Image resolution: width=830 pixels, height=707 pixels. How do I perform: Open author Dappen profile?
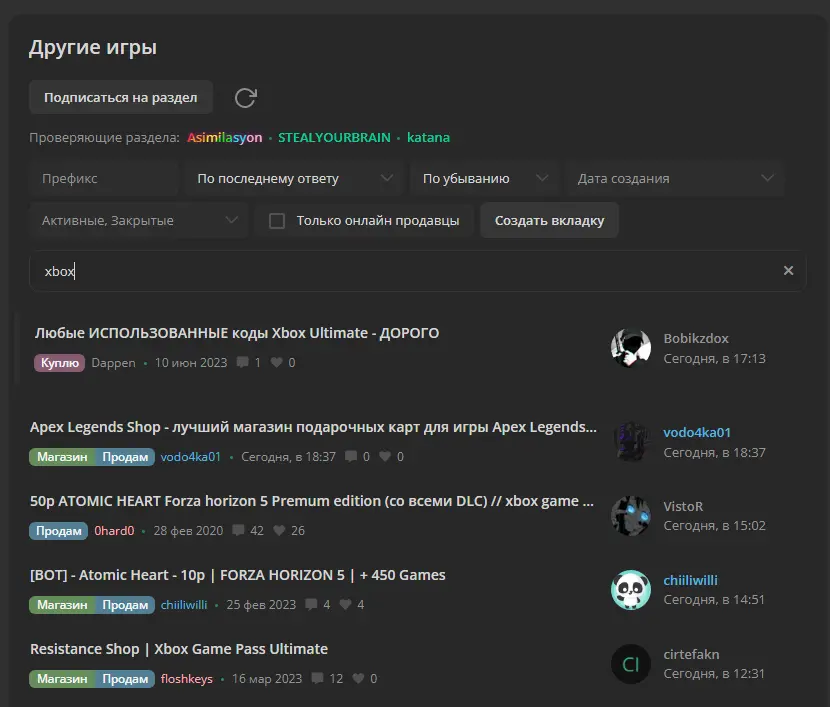(113, 362)
